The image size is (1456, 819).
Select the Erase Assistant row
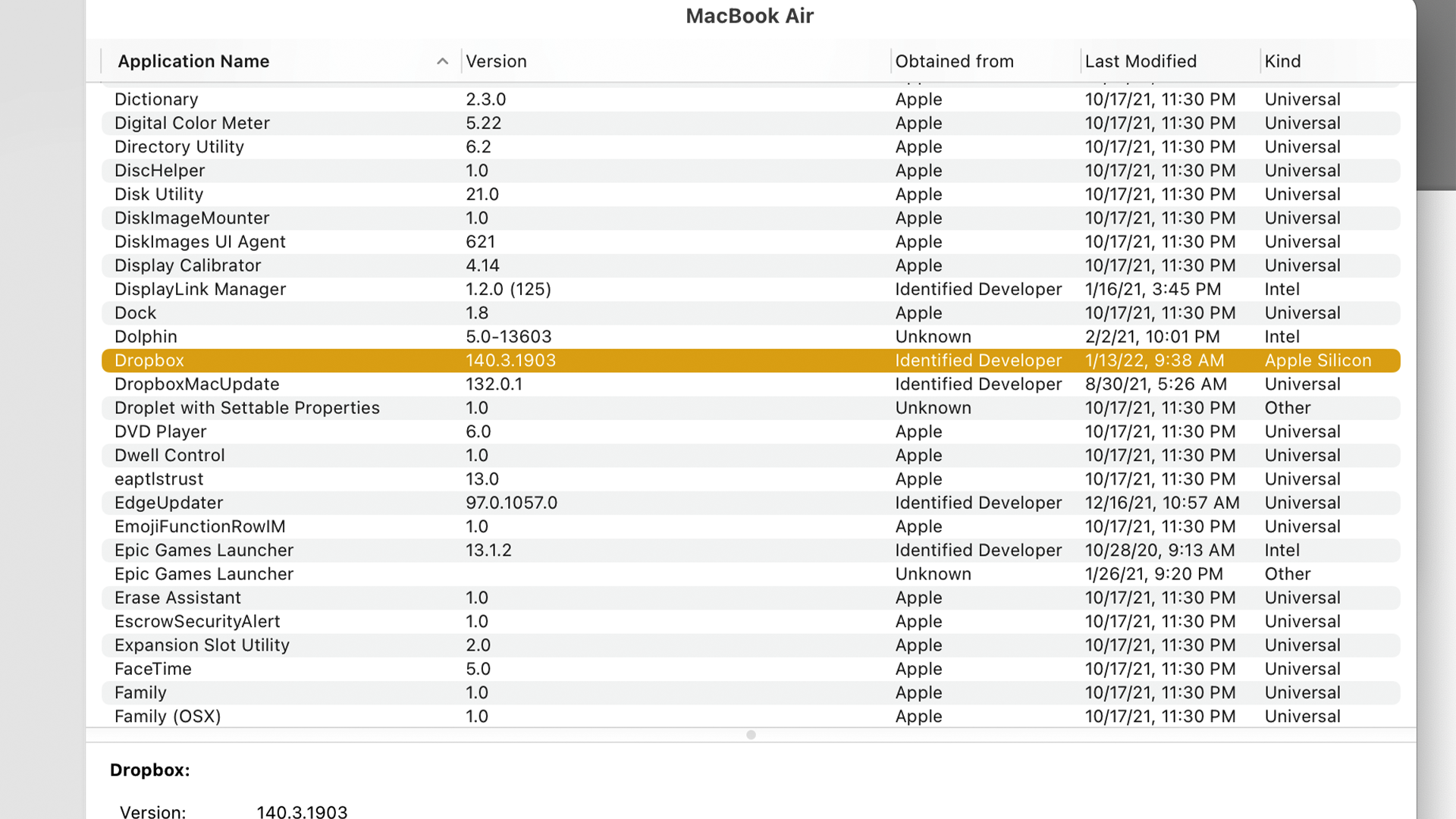pyautogui.click(x=751, y=598)
